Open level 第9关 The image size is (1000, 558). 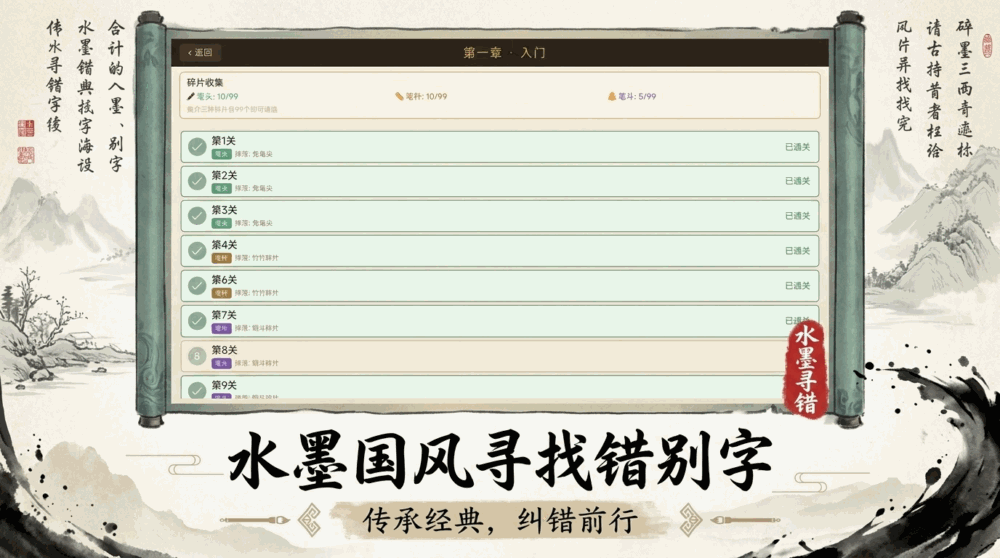coord(499,388)
